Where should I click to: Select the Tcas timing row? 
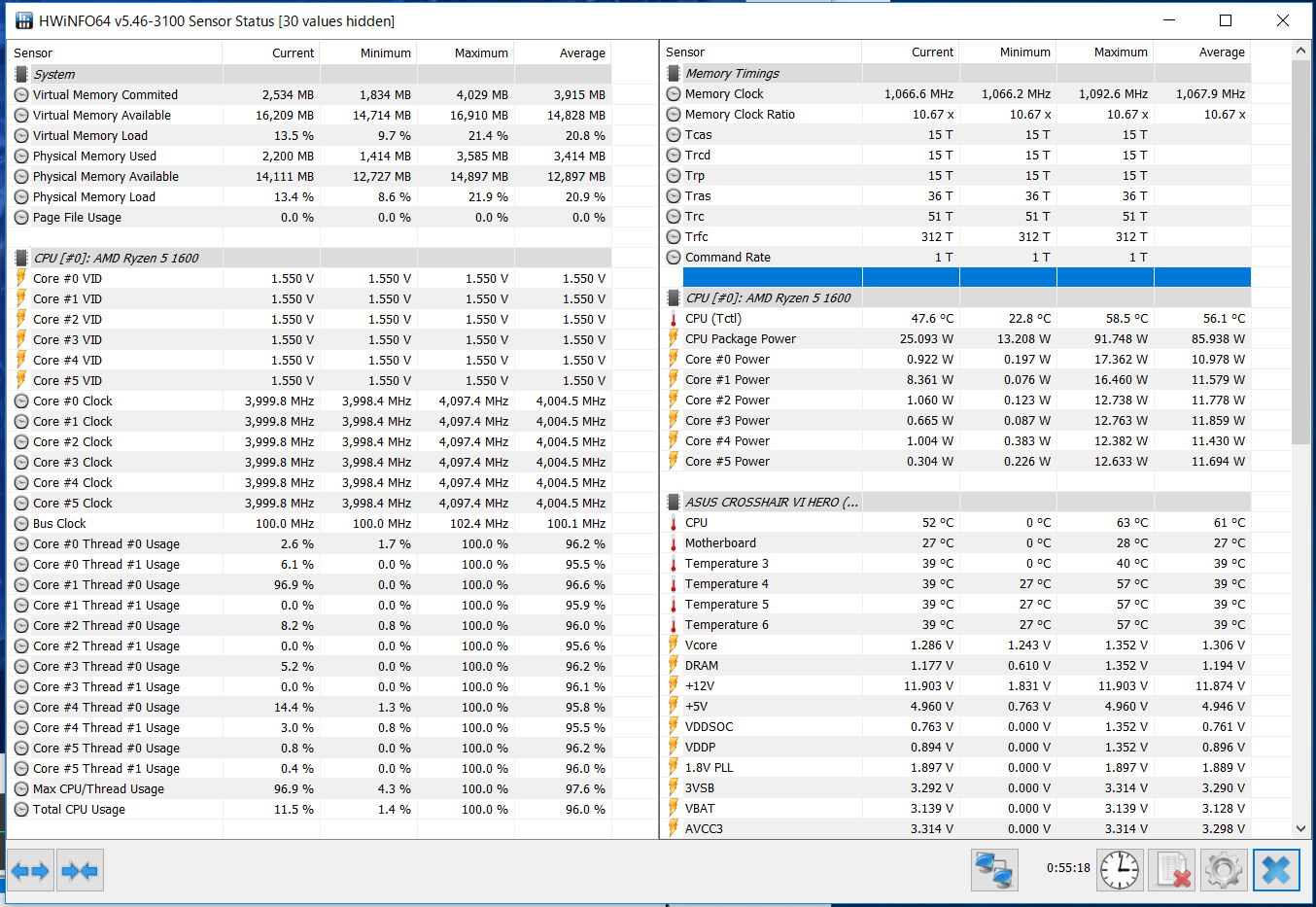955,134
